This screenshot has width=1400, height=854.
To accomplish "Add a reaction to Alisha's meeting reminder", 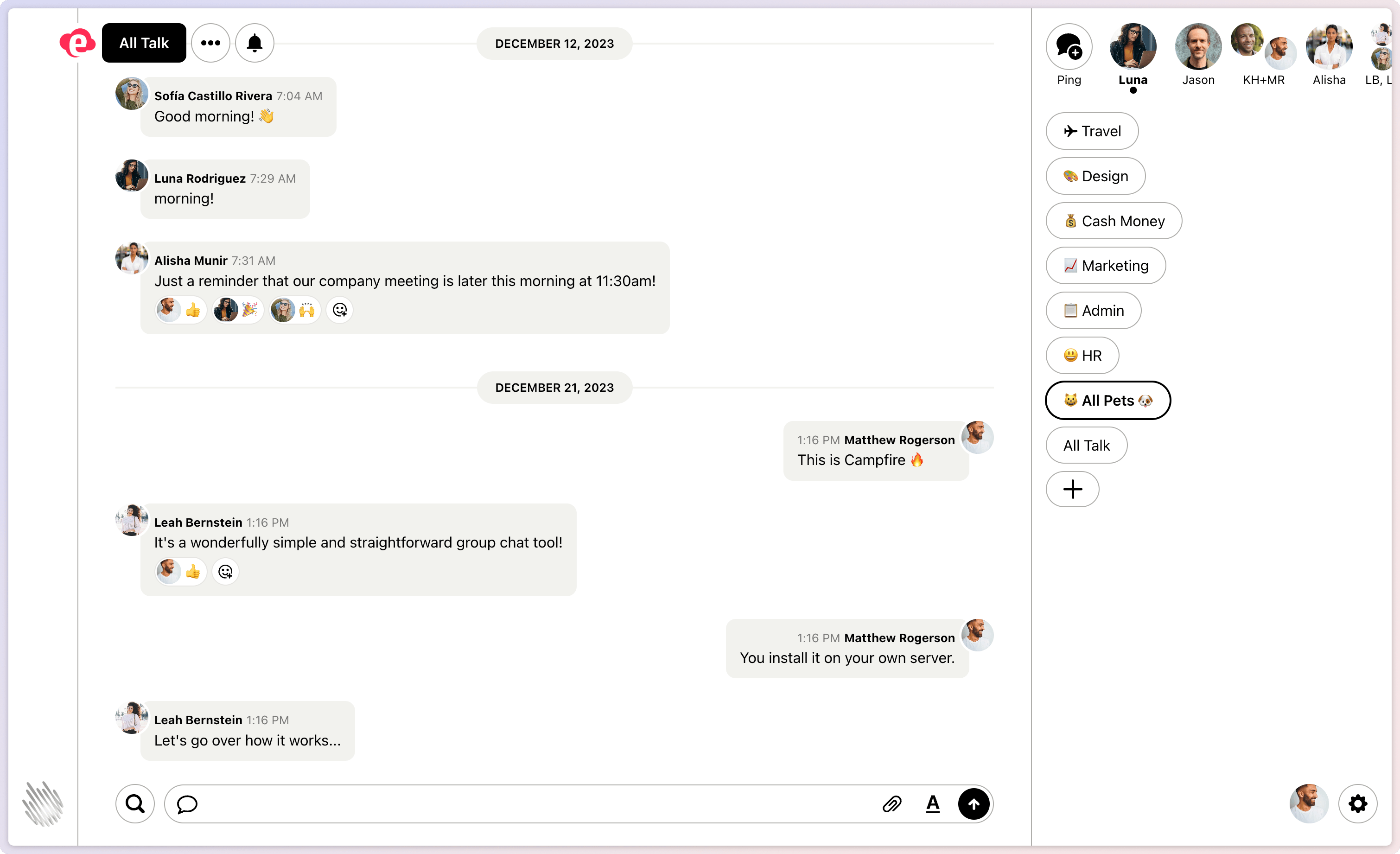I will click(340, 310).
